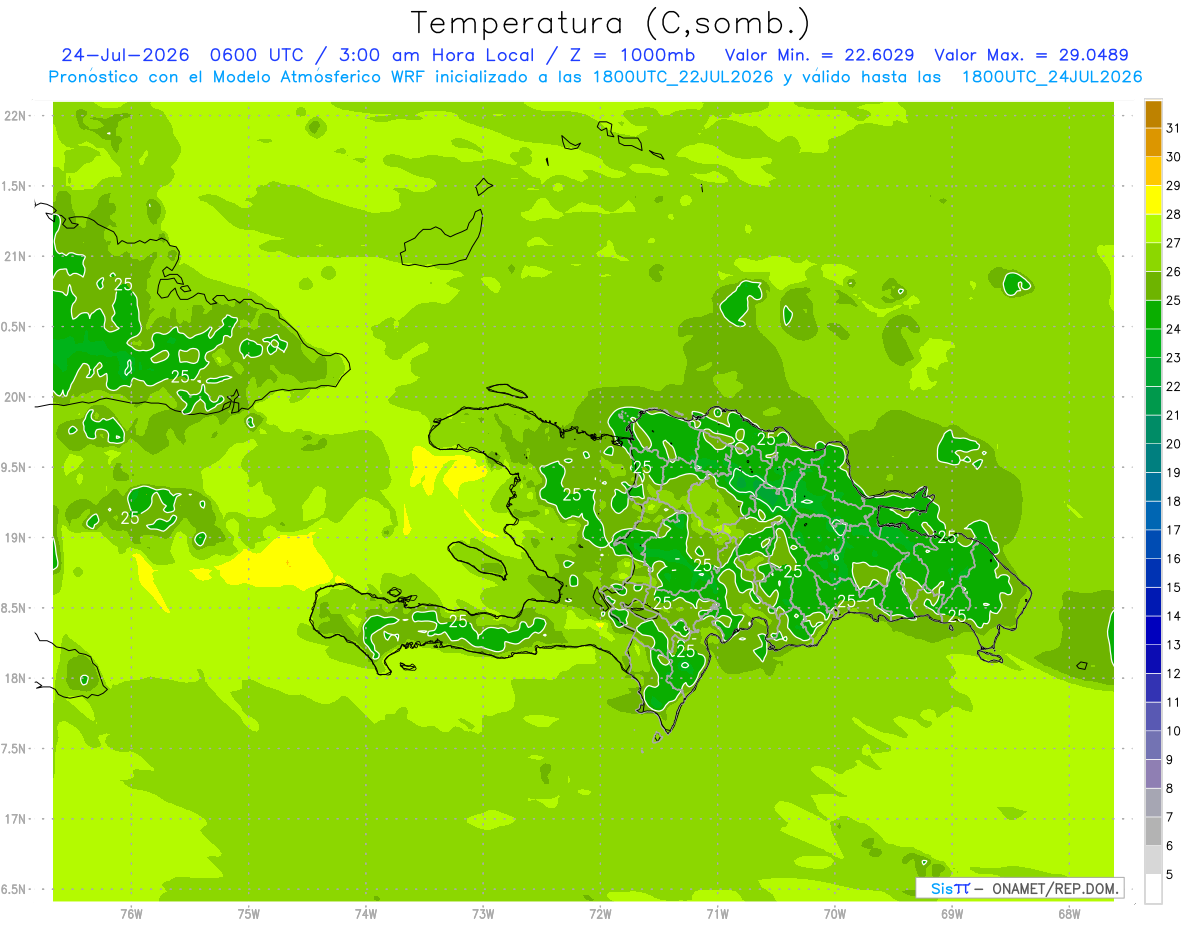Click the "31" color scale label
The height and width of the screenshot is (927, 1200).
click(1174, 128)
